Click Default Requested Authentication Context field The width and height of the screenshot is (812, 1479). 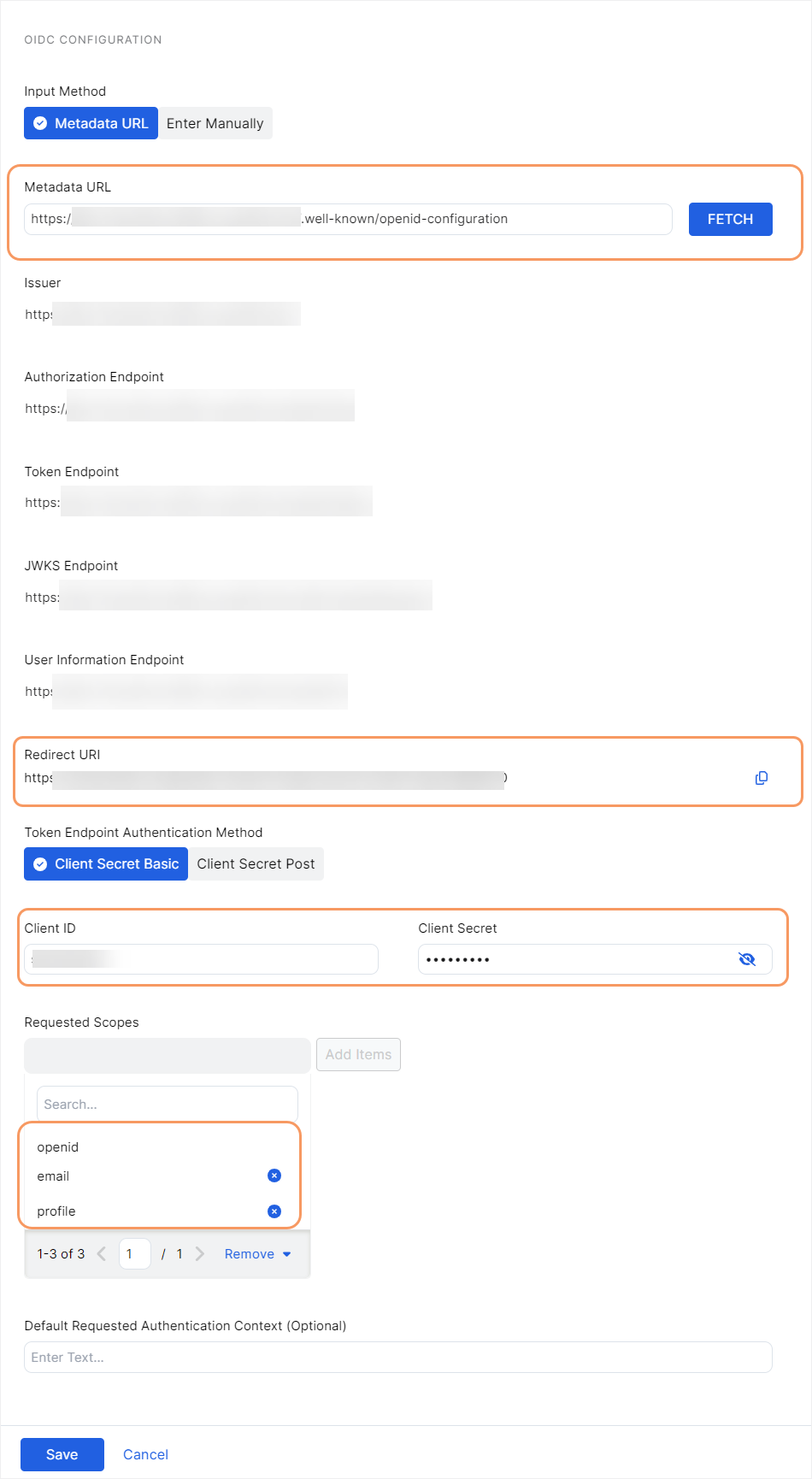[x=398, y=1358]
